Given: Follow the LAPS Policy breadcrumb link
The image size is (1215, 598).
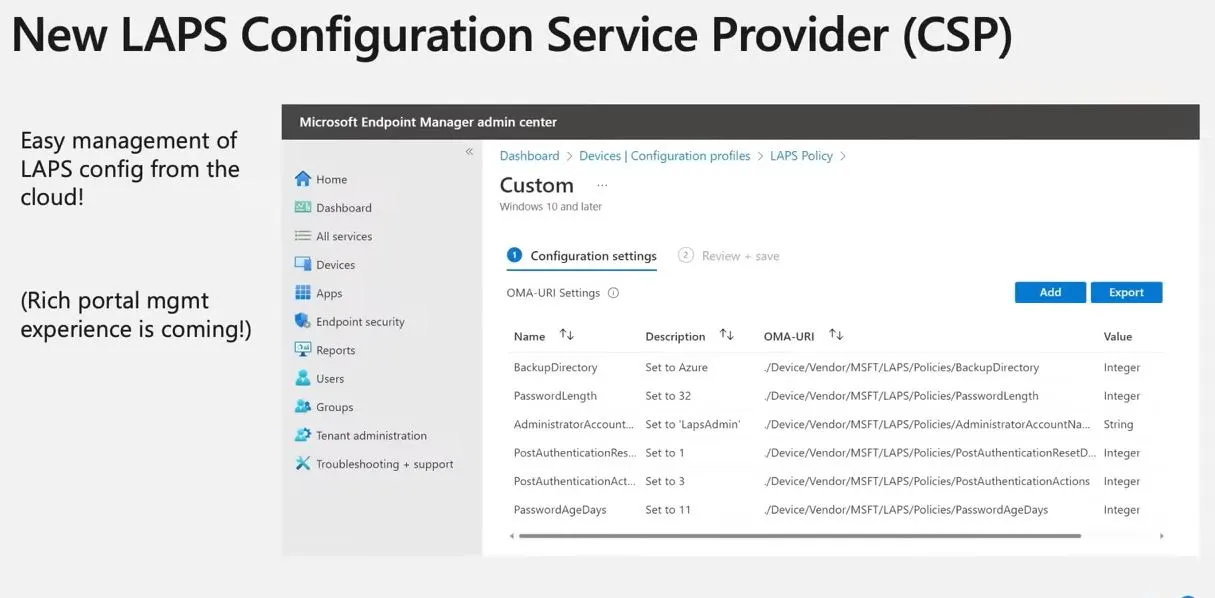Looking at the screenshot, I should click(x=801, y=156).
